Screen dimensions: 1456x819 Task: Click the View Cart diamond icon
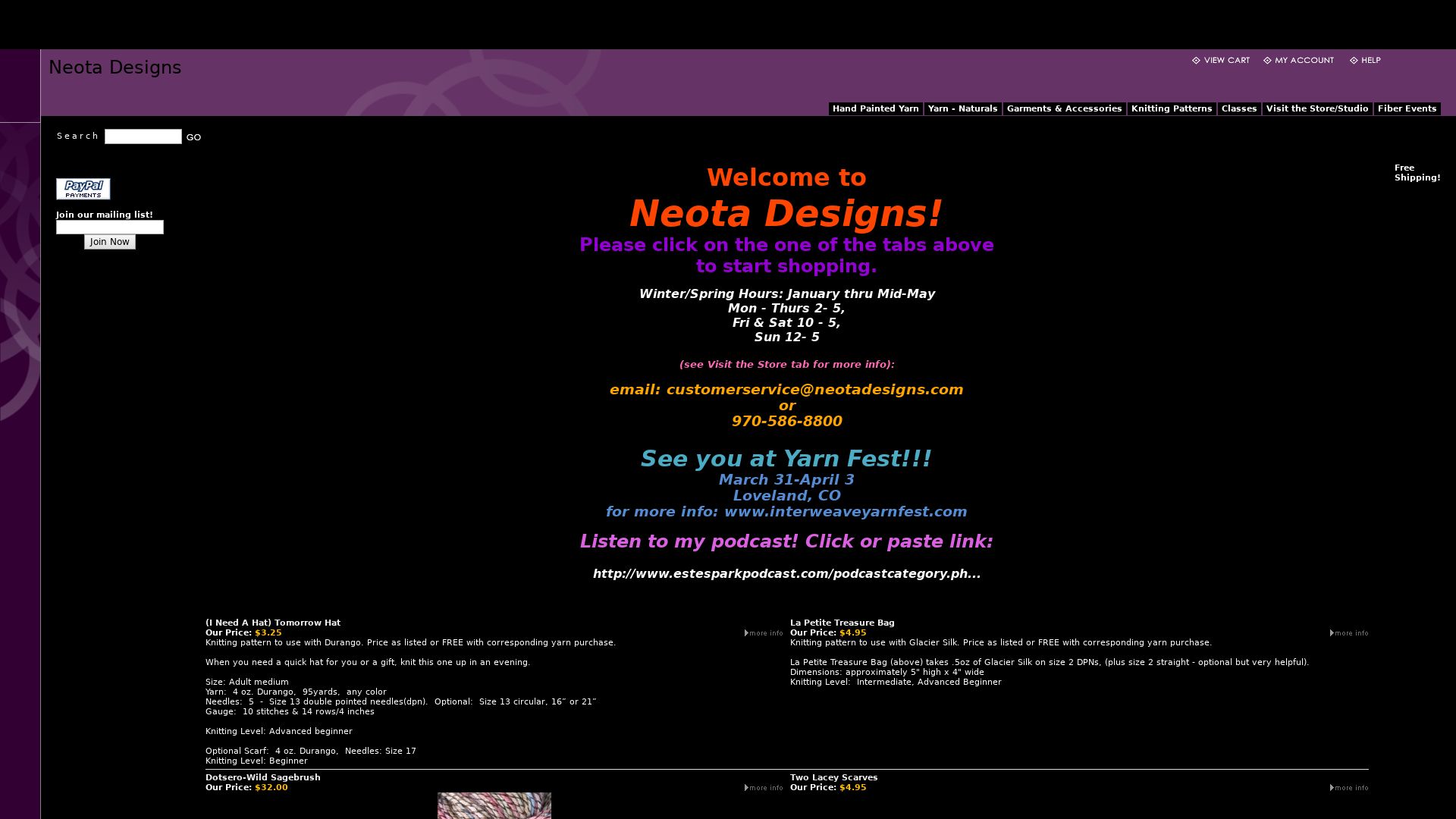tap(1196, 61)
